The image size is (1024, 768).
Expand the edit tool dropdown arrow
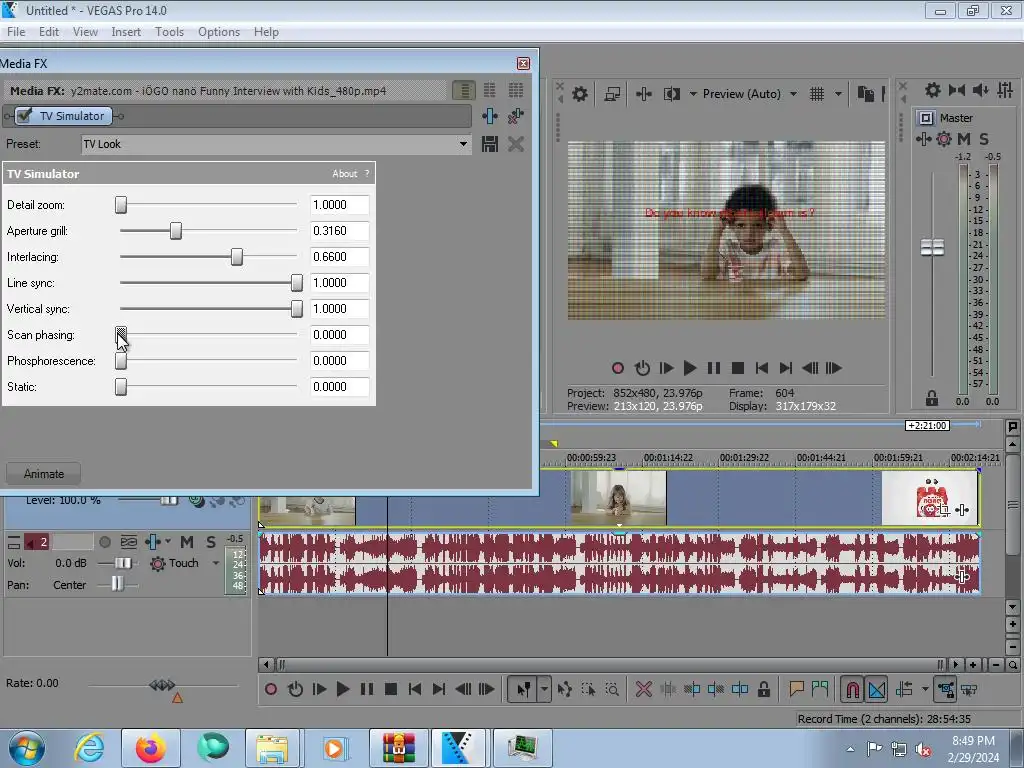tap(544, 689)
